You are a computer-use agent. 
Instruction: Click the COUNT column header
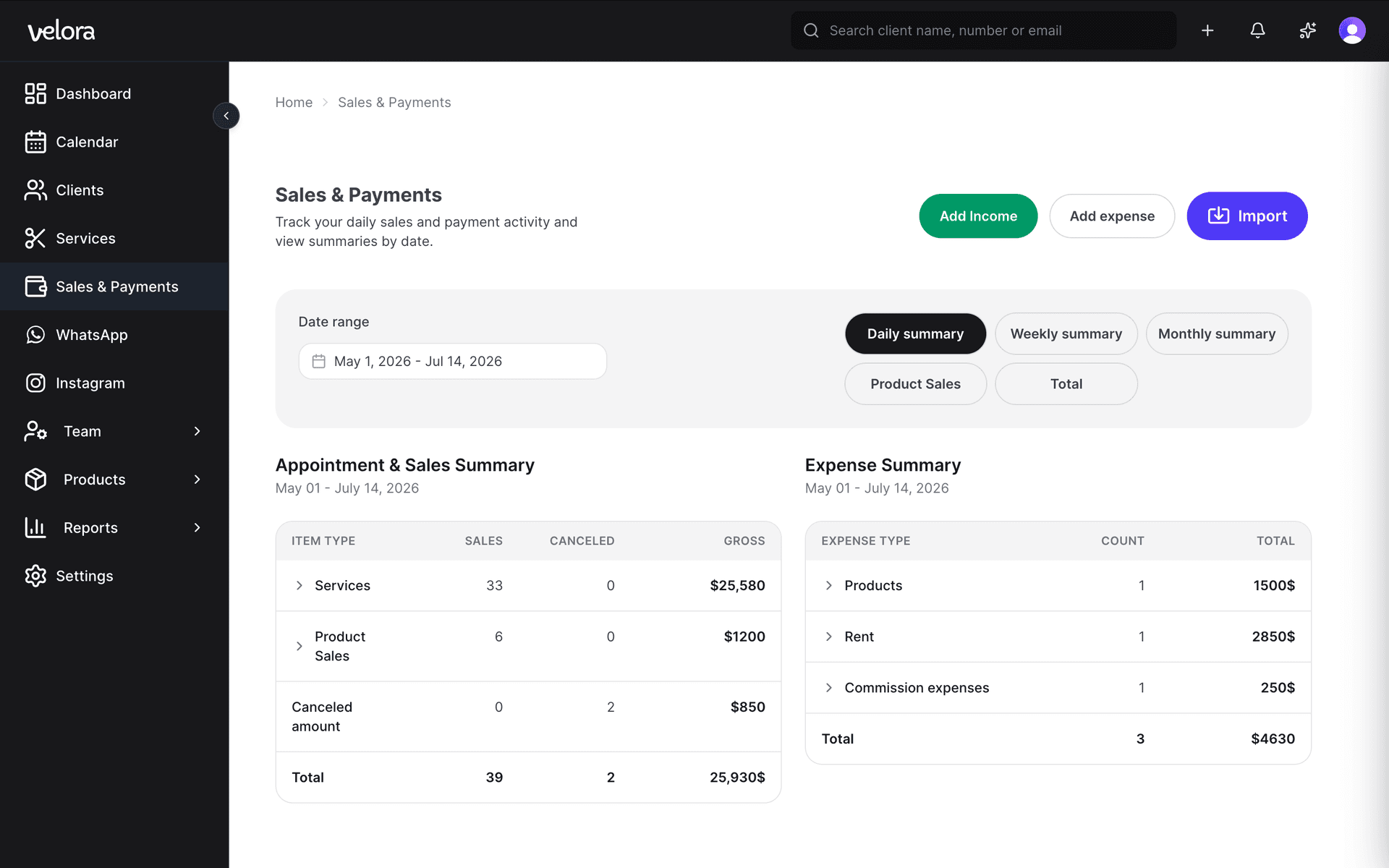[x=1123, y=540]
